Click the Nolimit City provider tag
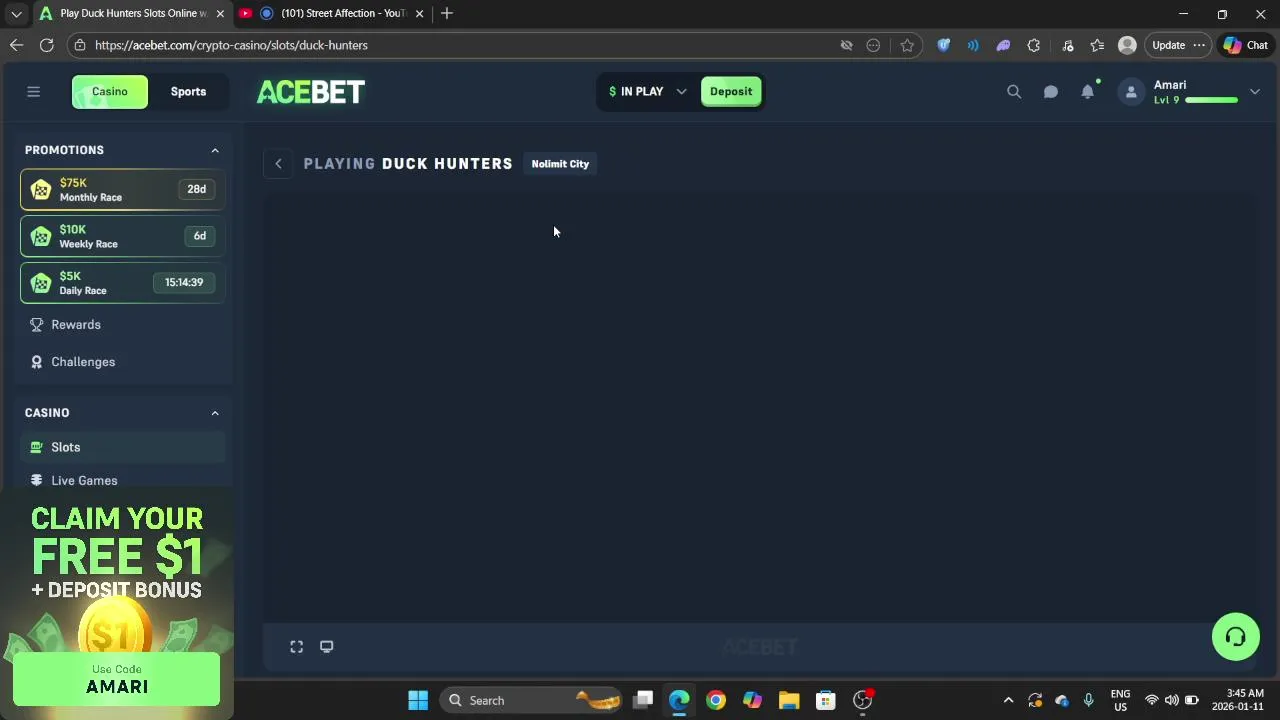The width and height of the screenshot is (1280, 720). 560,164
